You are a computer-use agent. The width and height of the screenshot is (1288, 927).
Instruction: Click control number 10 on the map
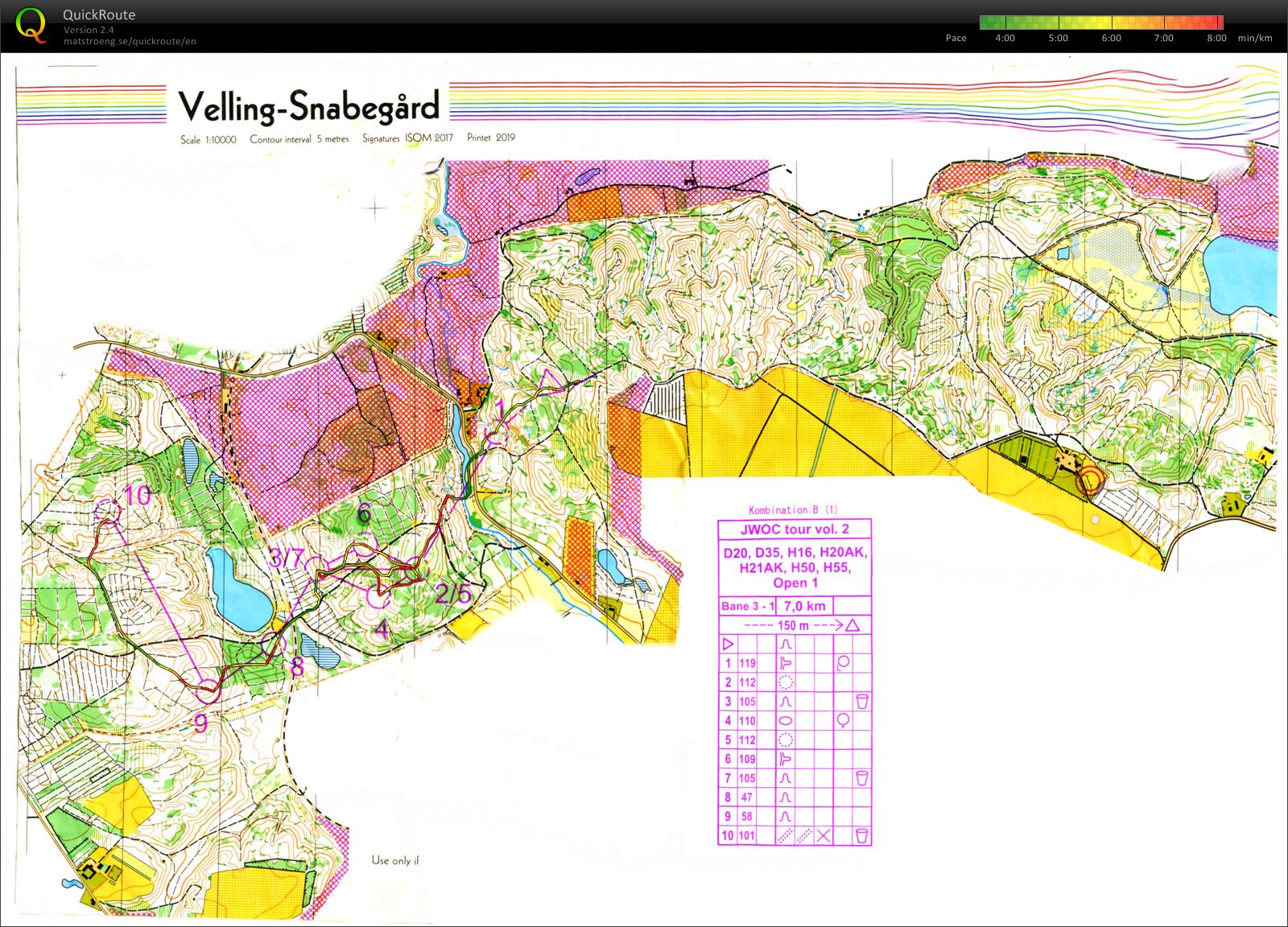[138, 495]
